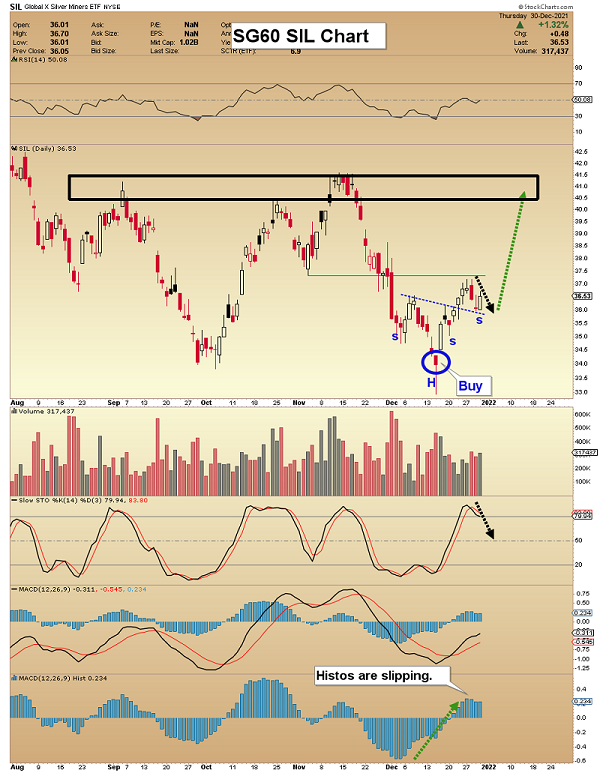The width and height of the screenshot is (600, 773).
Task: Click the blue H head label
Action: 432,382
